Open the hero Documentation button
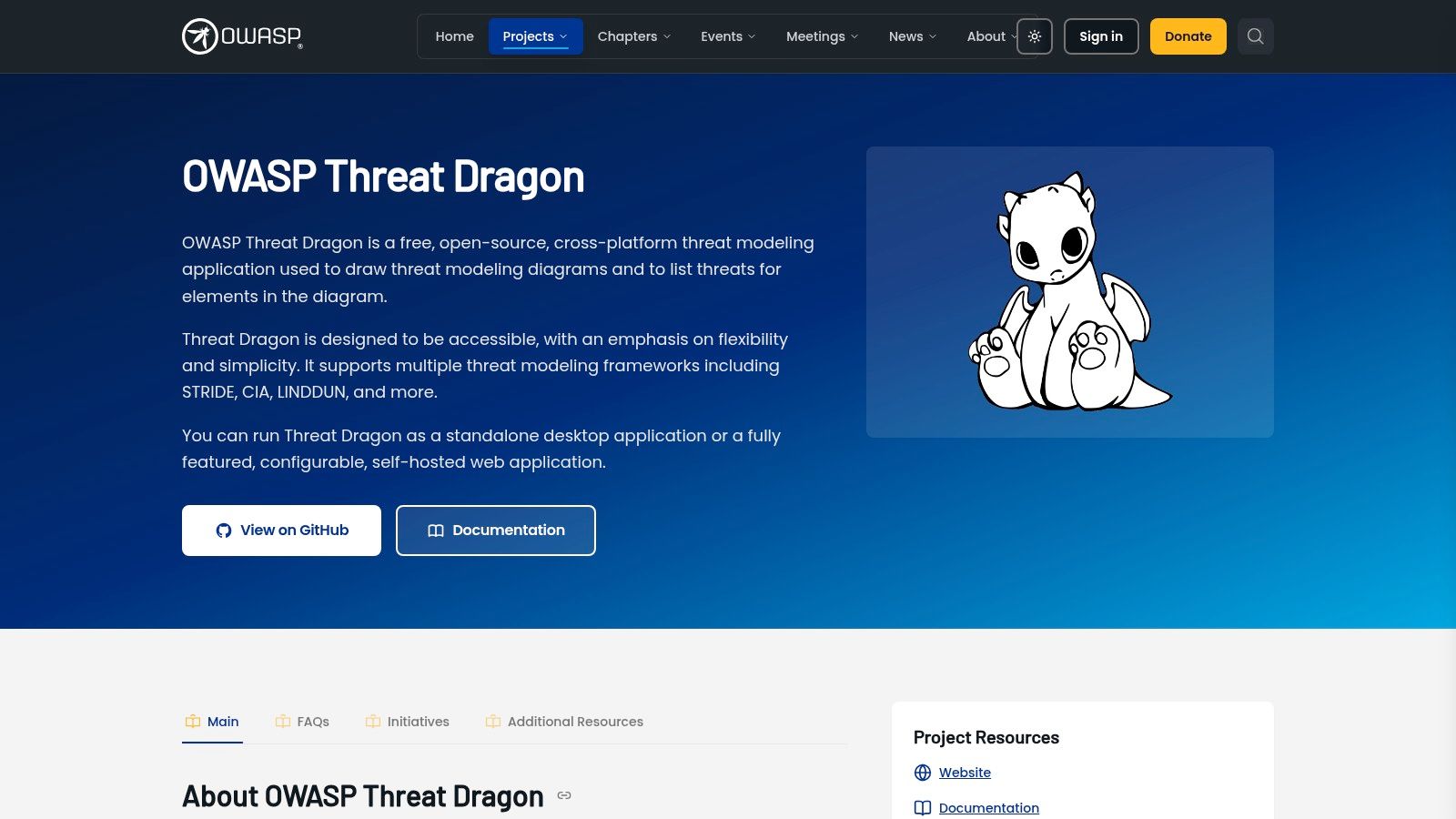 [496, 531]
